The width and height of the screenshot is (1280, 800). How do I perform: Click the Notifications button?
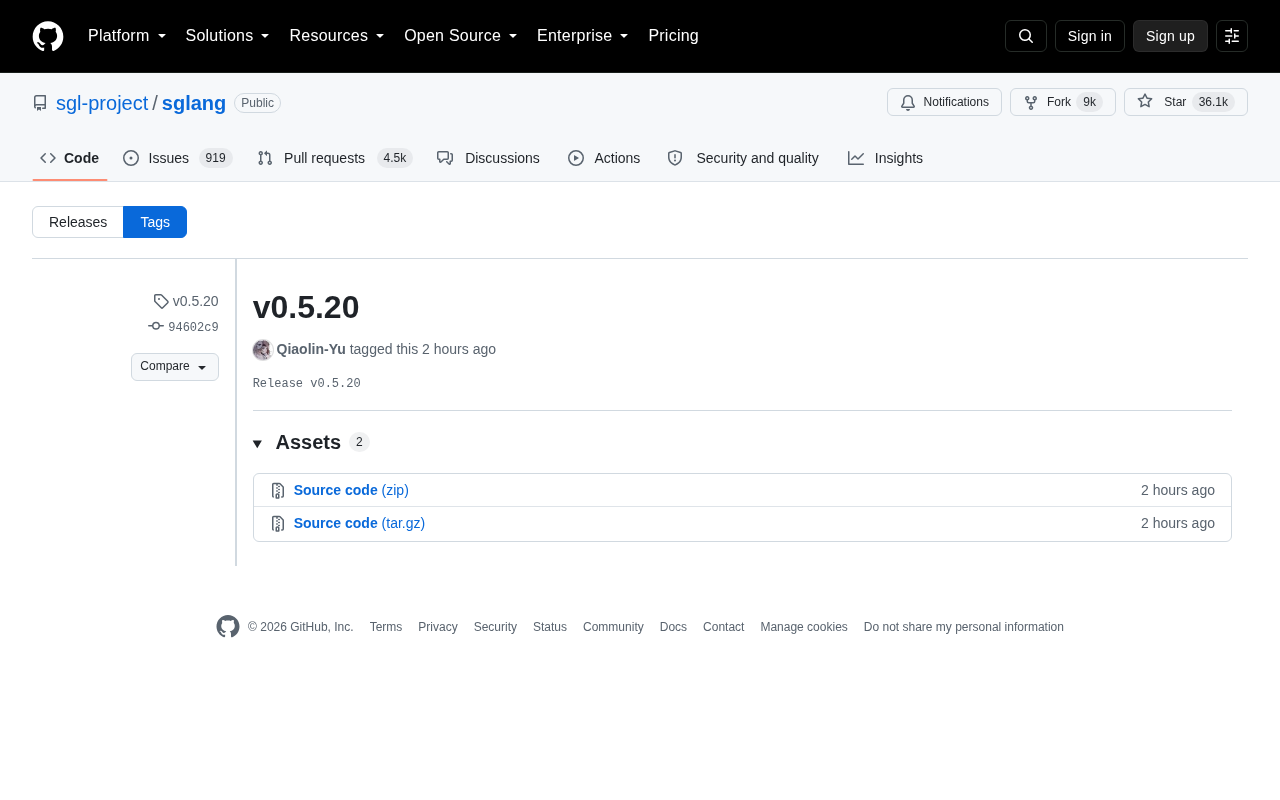coord(944,102)
